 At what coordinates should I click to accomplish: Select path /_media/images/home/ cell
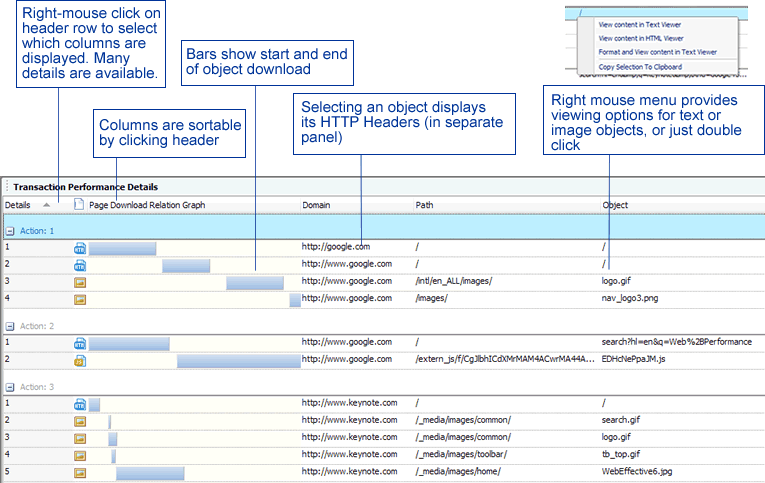458,471
